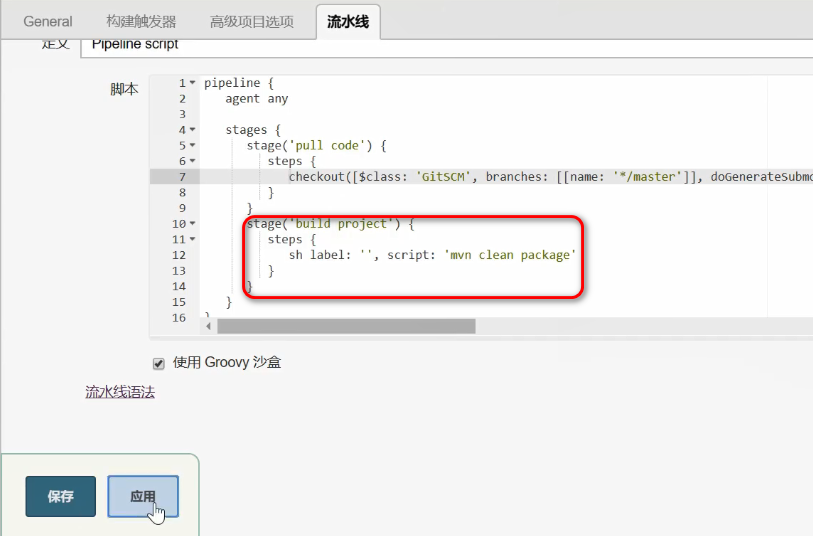The height and width of the screenshot is (536, 813).
Task: Collapse the fold arrow on line 1
Action: pyautogui.click(x=192, y=83)
